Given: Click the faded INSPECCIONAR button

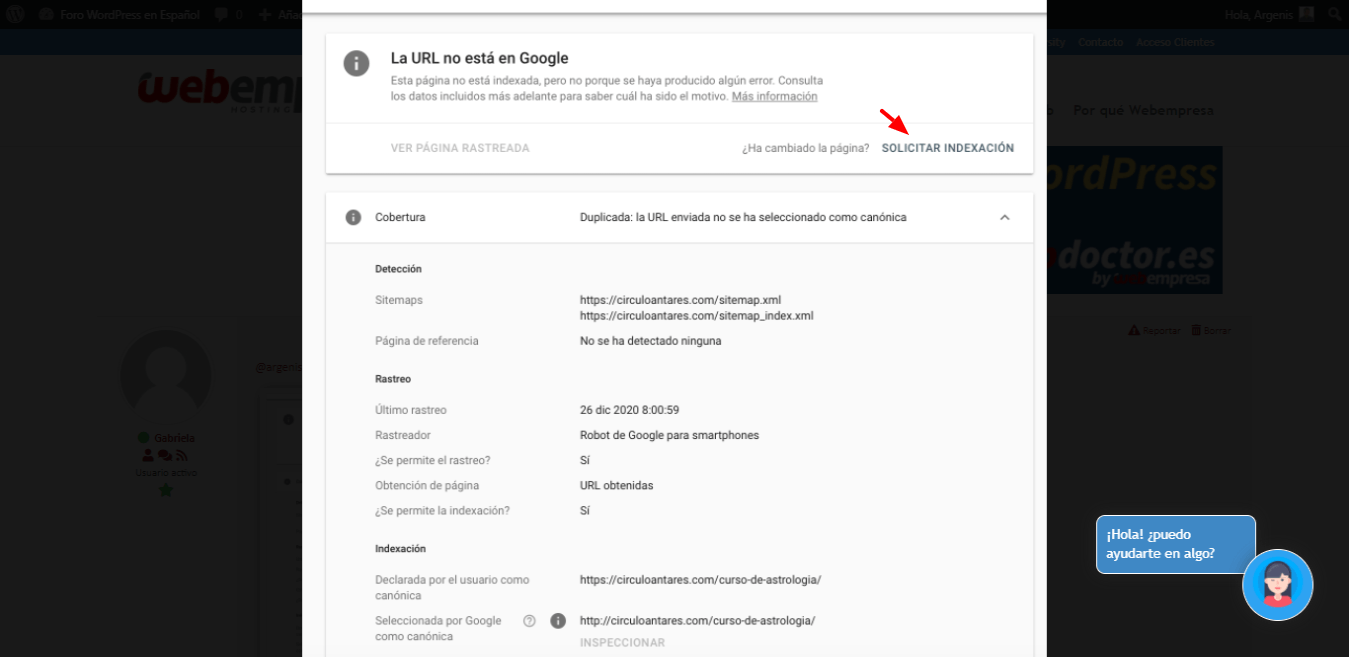Looking at the screenshot, I should pyautogui.click(x=622, y=643).
